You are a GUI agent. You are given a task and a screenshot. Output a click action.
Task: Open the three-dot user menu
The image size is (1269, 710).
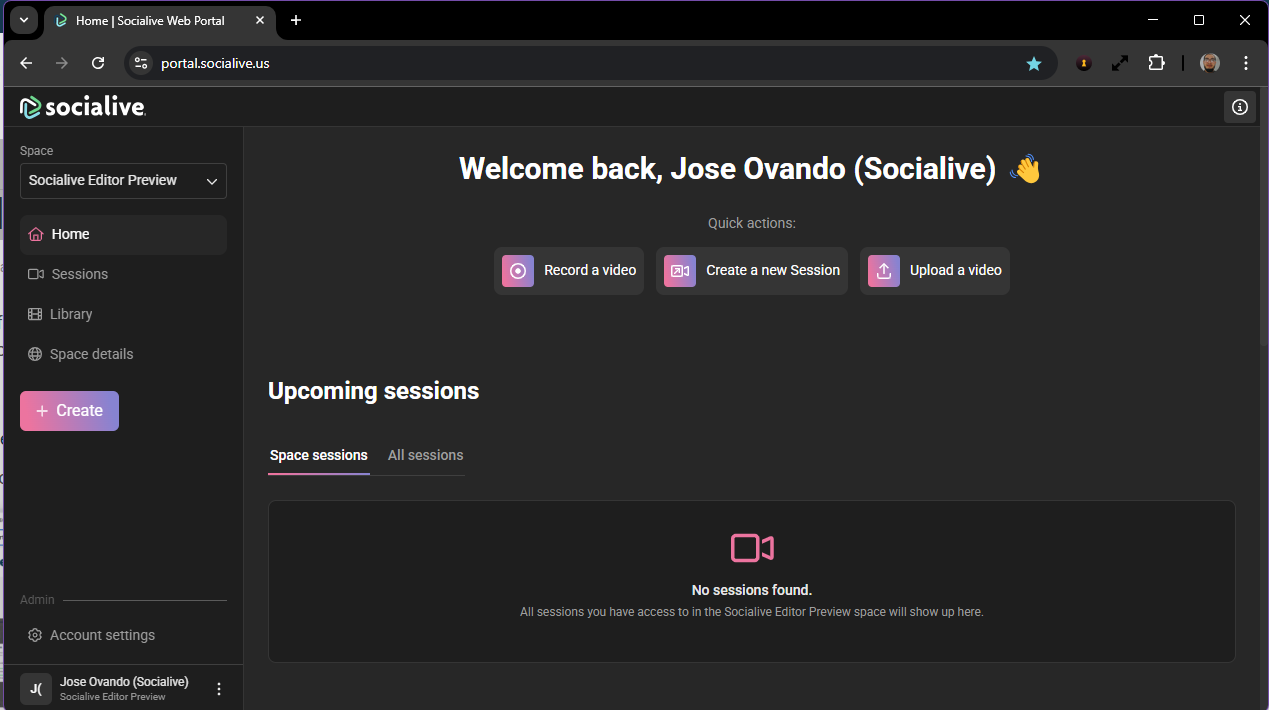219,689
